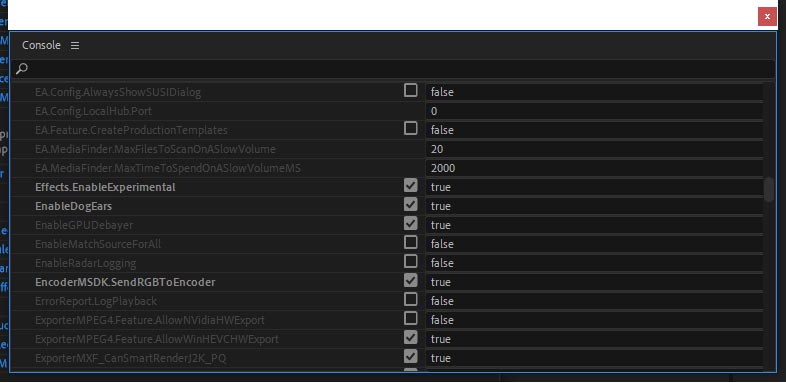Uncheck AllowWinHEVCHWExport checkbox

411,338
